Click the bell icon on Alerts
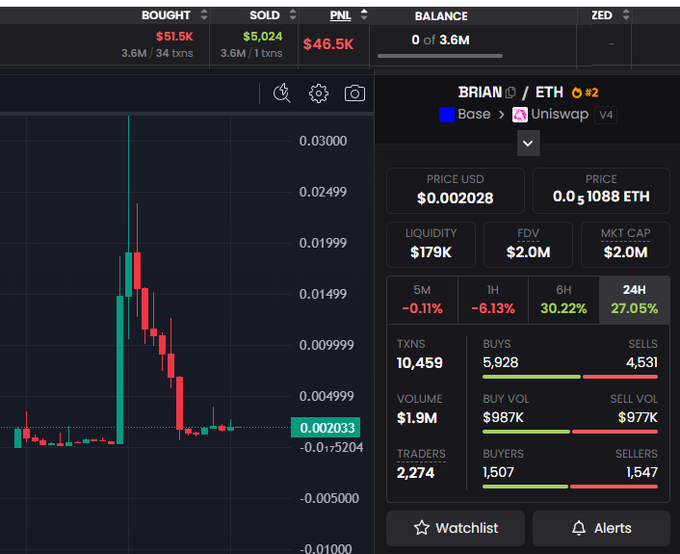The width and height of the screenshot is (680, 554). [579, 528]
